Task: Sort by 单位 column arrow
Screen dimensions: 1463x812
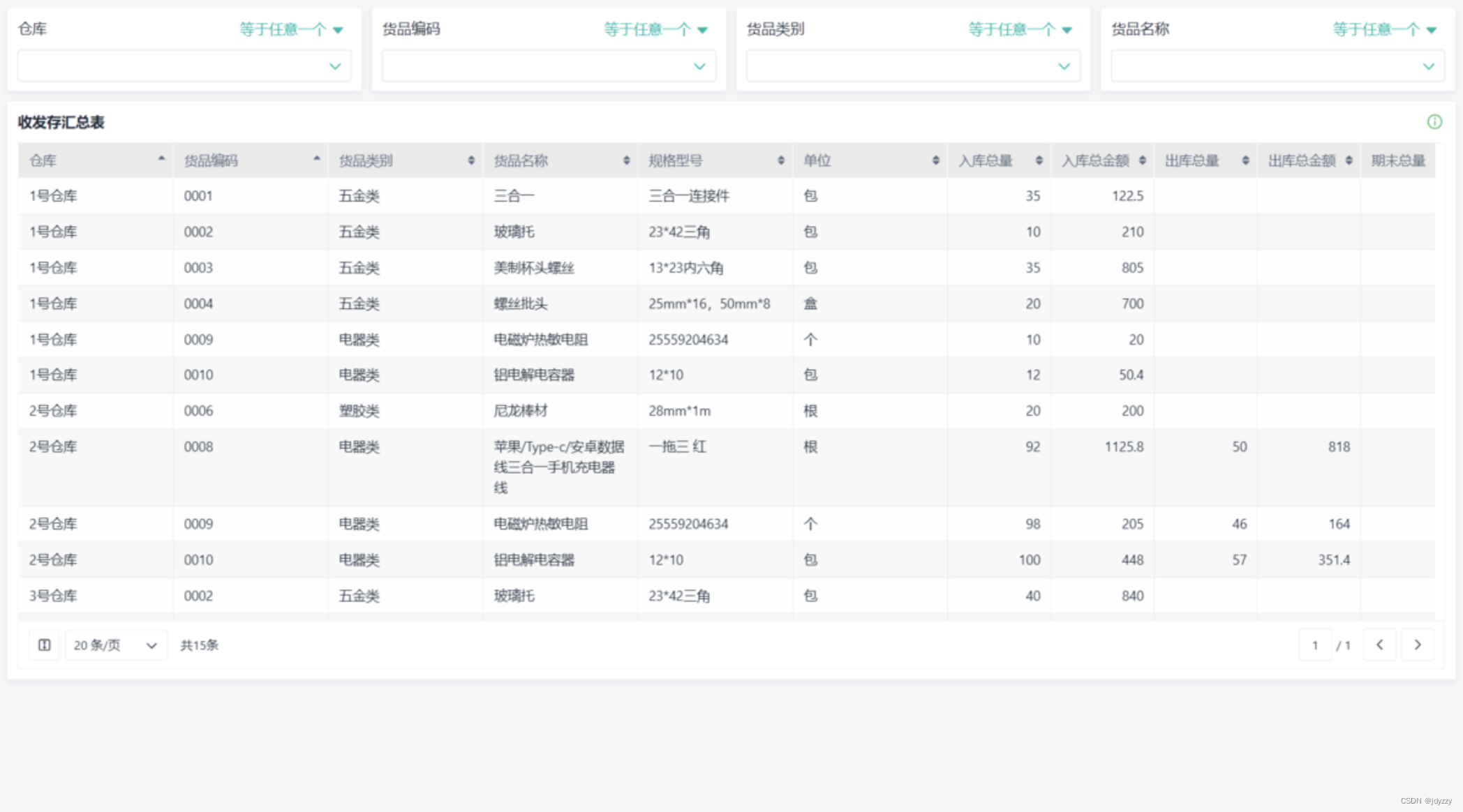Action: click(x=935, y=160)
